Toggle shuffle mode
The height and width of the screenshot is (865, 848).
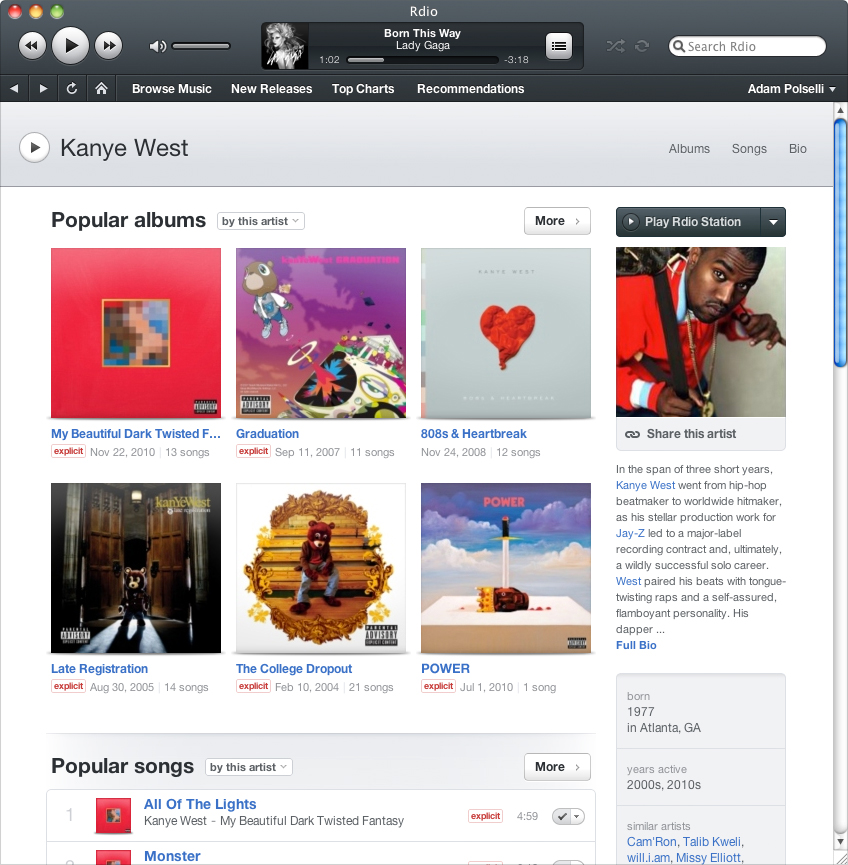pos(616,46)
